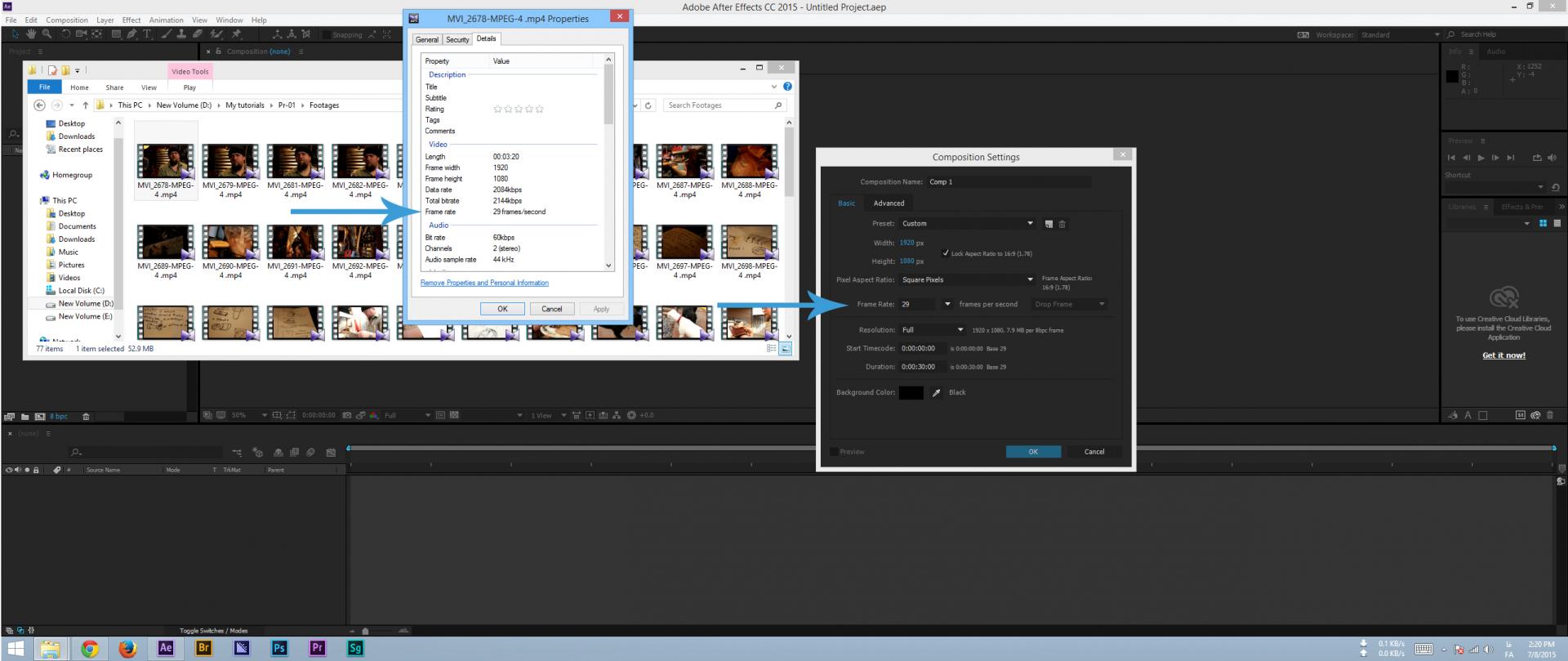Select the Horizontal Type tool

[147, 34]
